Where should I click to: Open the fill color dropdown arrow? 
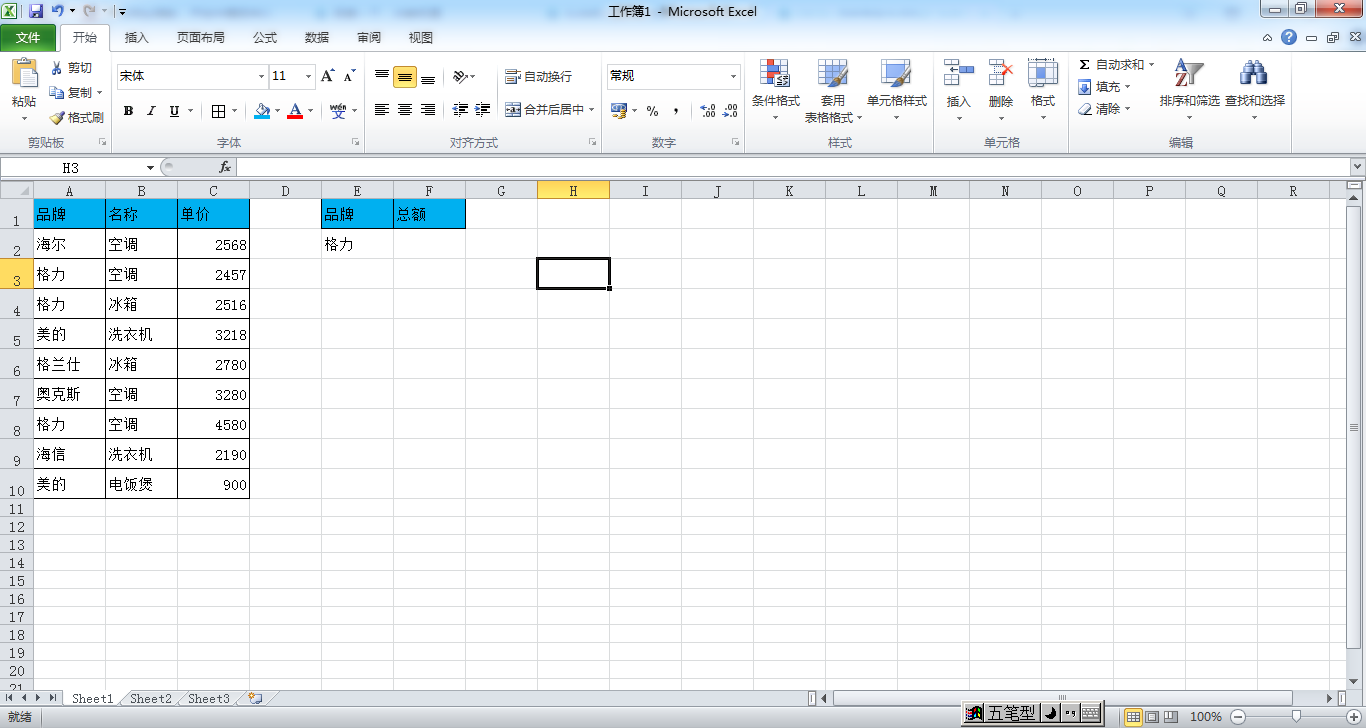pyautogui.click(x=276, y=111)
